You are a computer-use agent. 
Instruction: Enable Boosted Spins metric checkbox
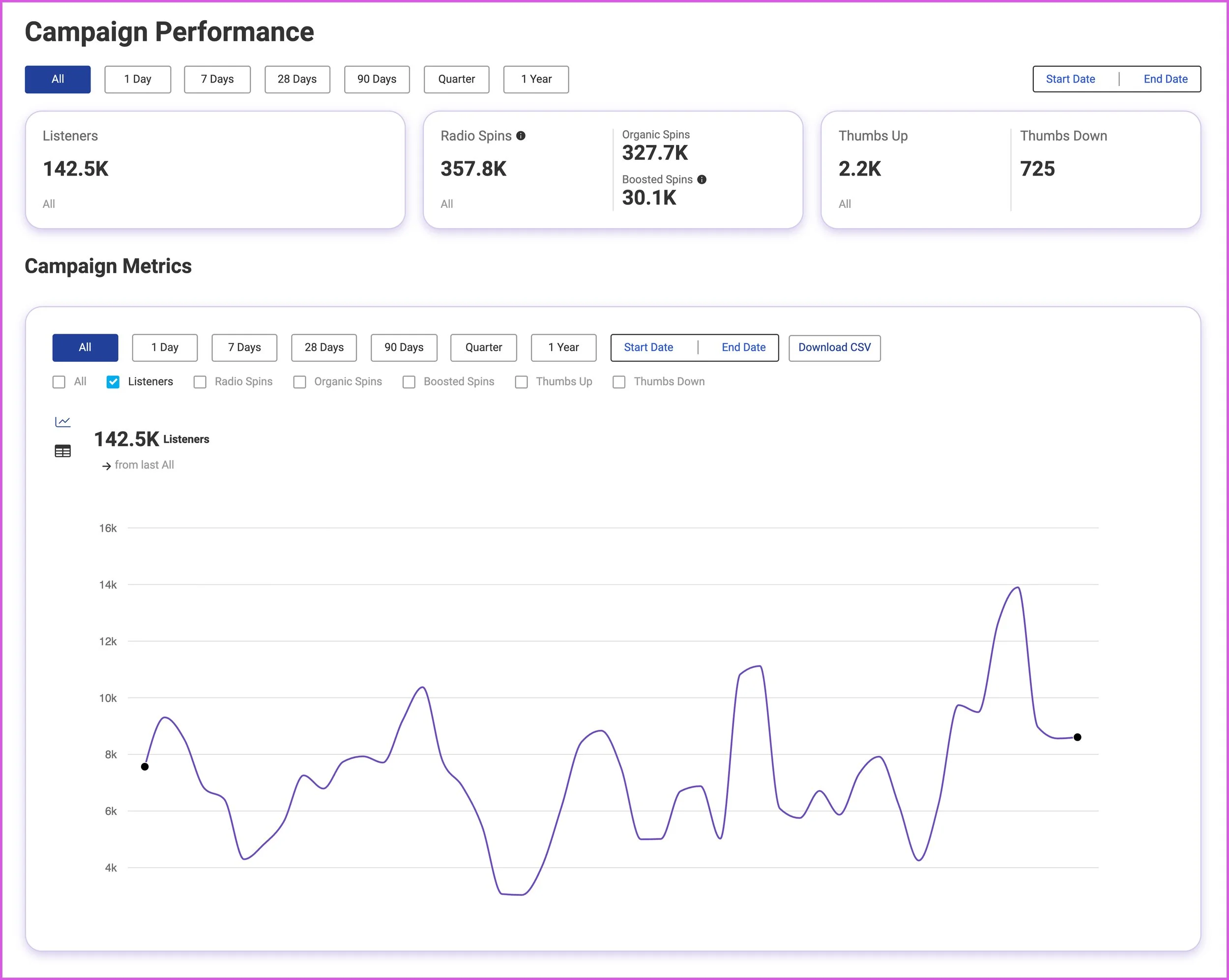(x=409, y=382)
